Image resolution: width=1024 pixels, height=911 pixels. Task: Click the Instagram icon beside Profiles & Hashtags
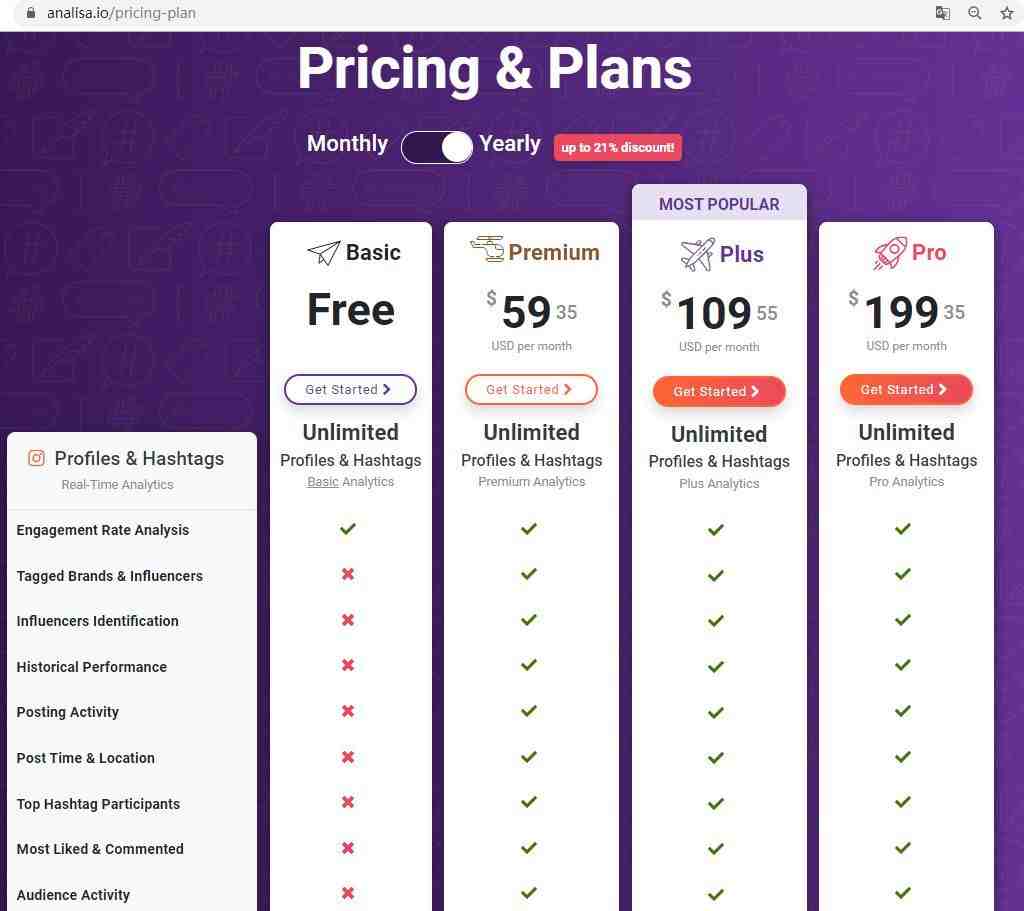coord(37,458)
